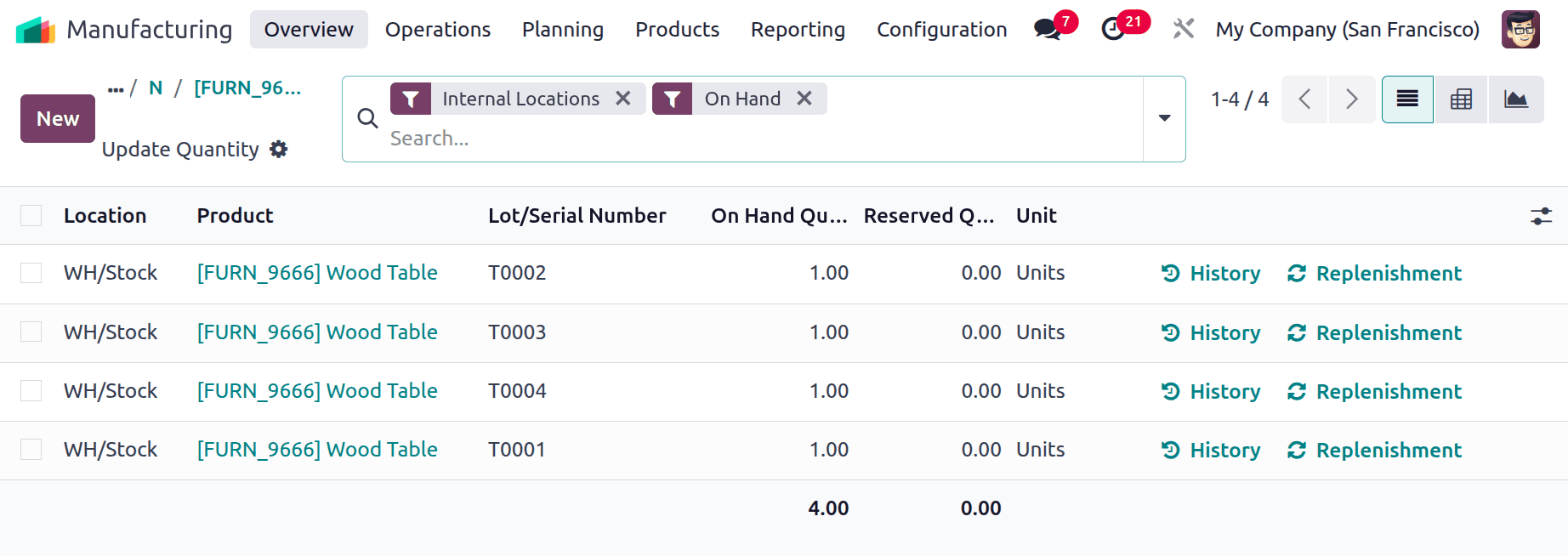1568x556 pixels.
Task: Click reserved quantity 0.00 in T0001 row
Action: coord(981,450)
